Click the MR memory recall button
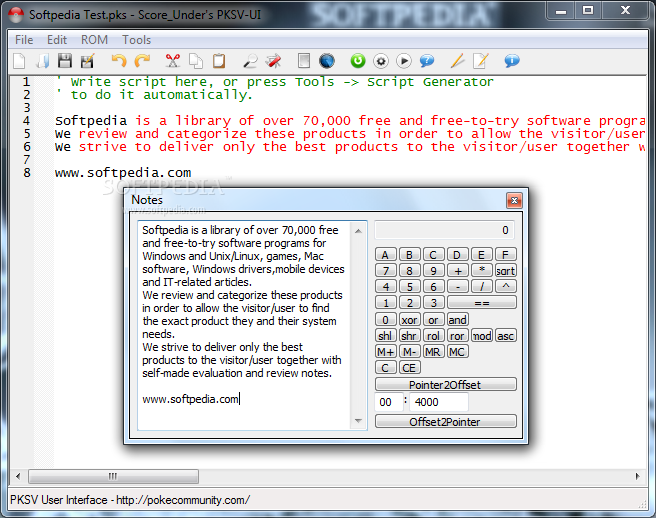The height and width of the screenshot is (518, 656). coord(433,351)
